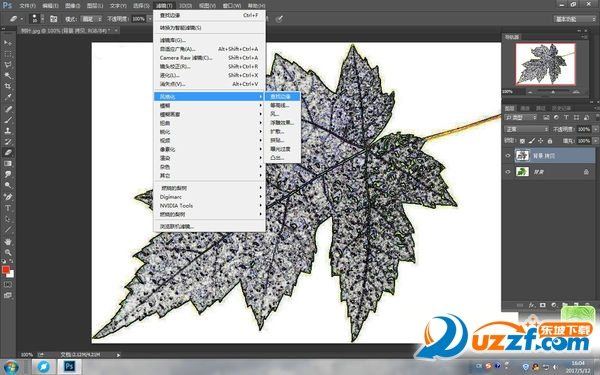Toggle visibility of bottom background layer
600x375 pixels.
pos(508,172)
